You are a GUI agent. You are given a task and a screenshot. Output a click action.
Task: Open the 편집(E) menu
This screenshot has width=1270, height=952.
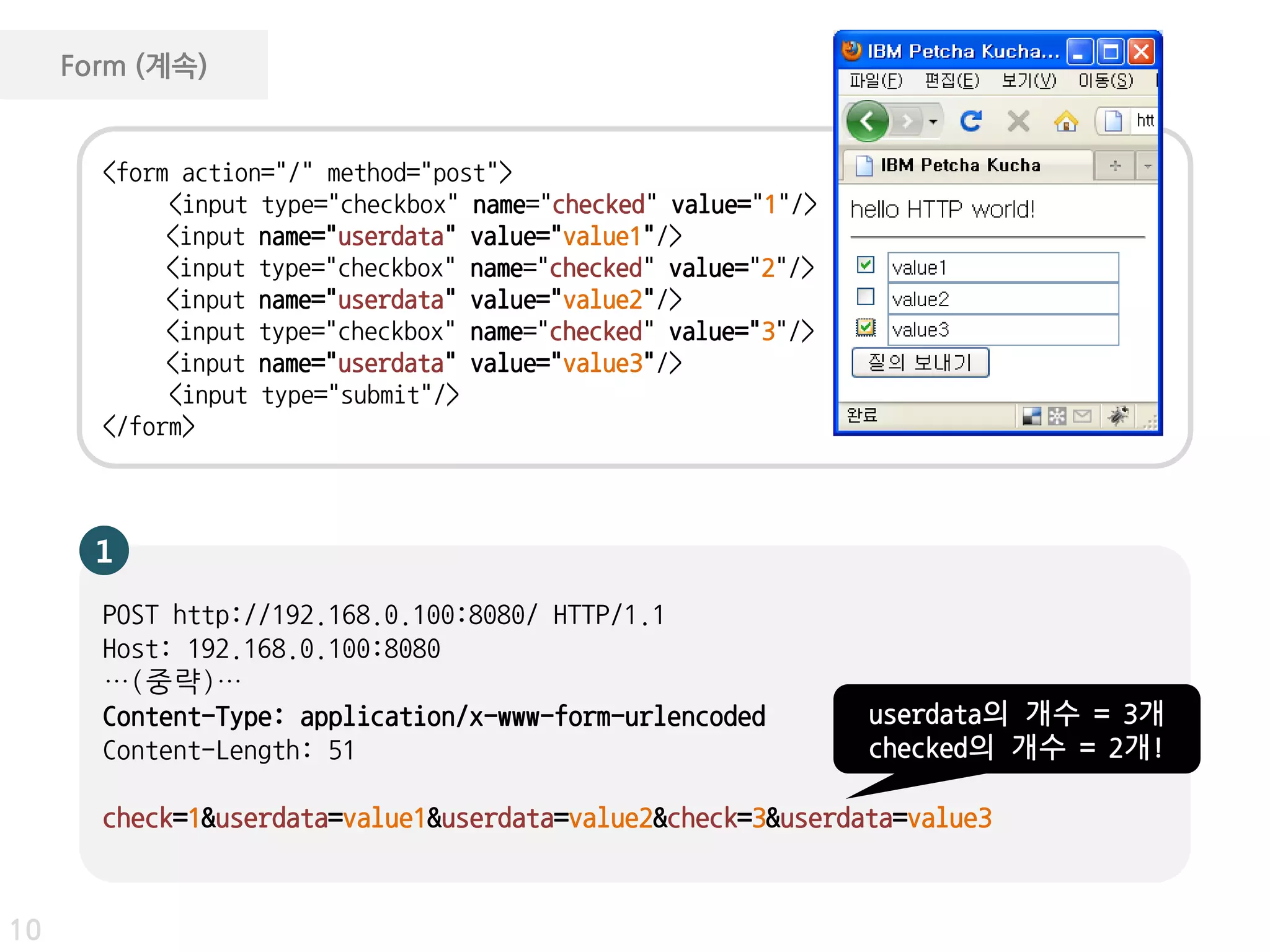(952, 81)
